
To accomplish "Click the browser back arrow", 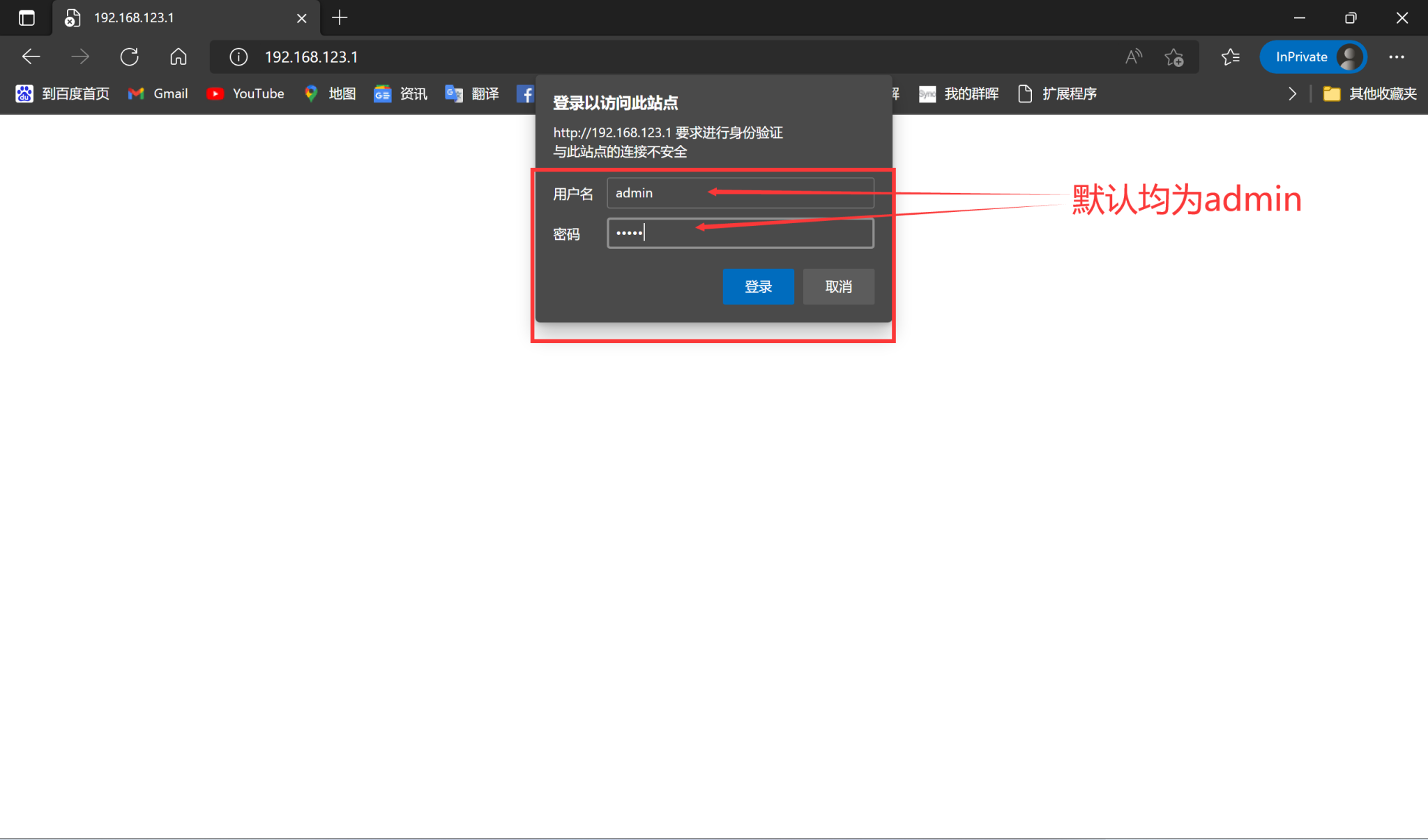I will (x=31, y=56).
